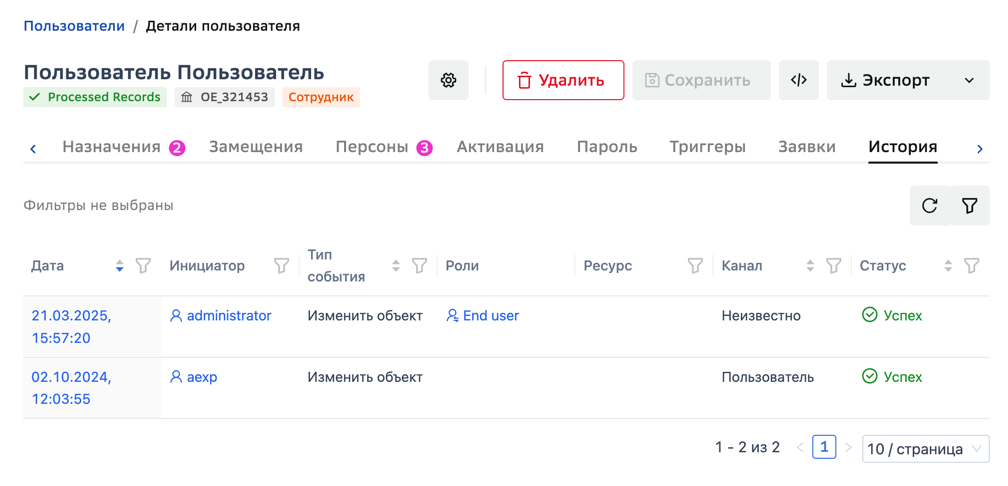
Task: Open the Заявки tab
Action: click(x=807, y=147)
